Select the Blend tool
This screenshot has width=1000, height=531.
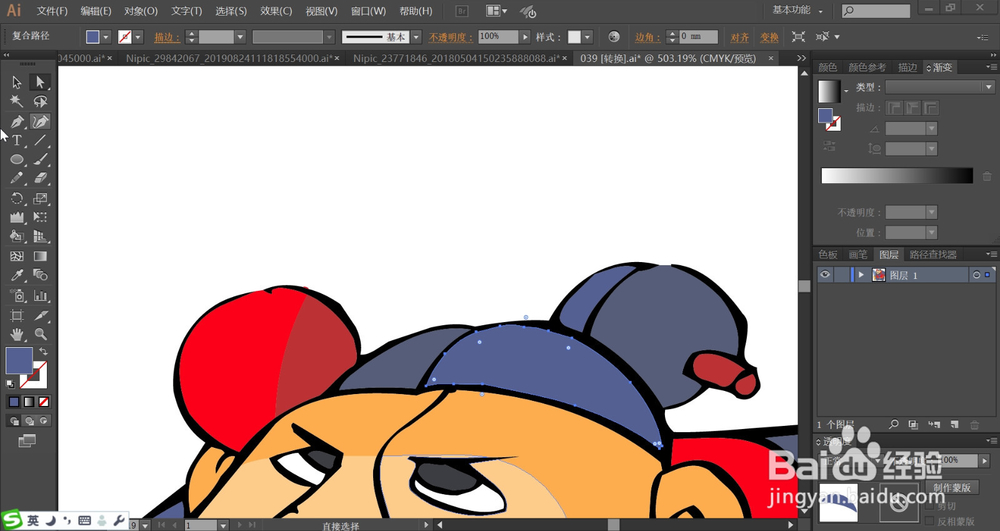point(40,275)
